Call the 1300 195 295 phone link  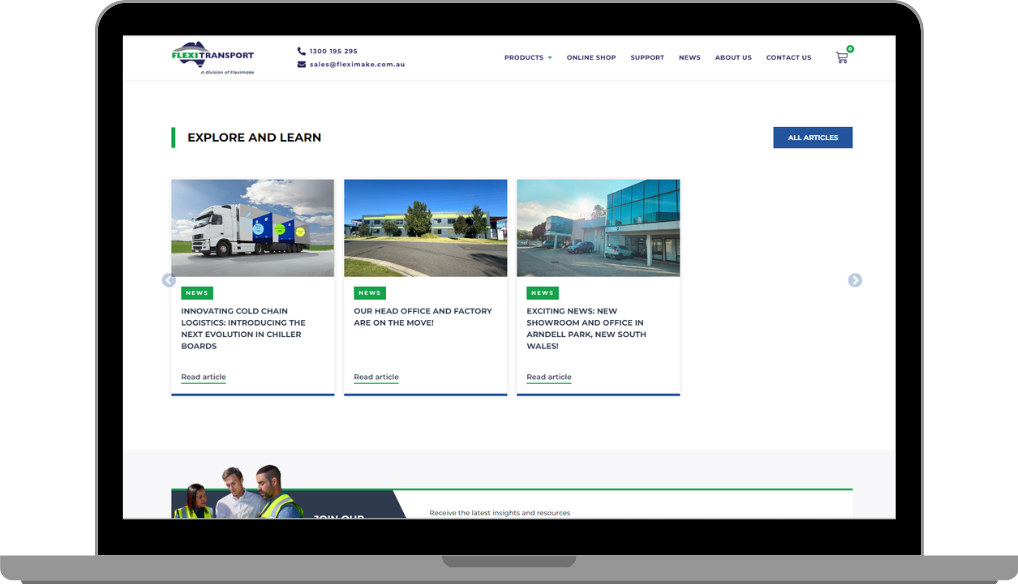[x=333, y=51]
